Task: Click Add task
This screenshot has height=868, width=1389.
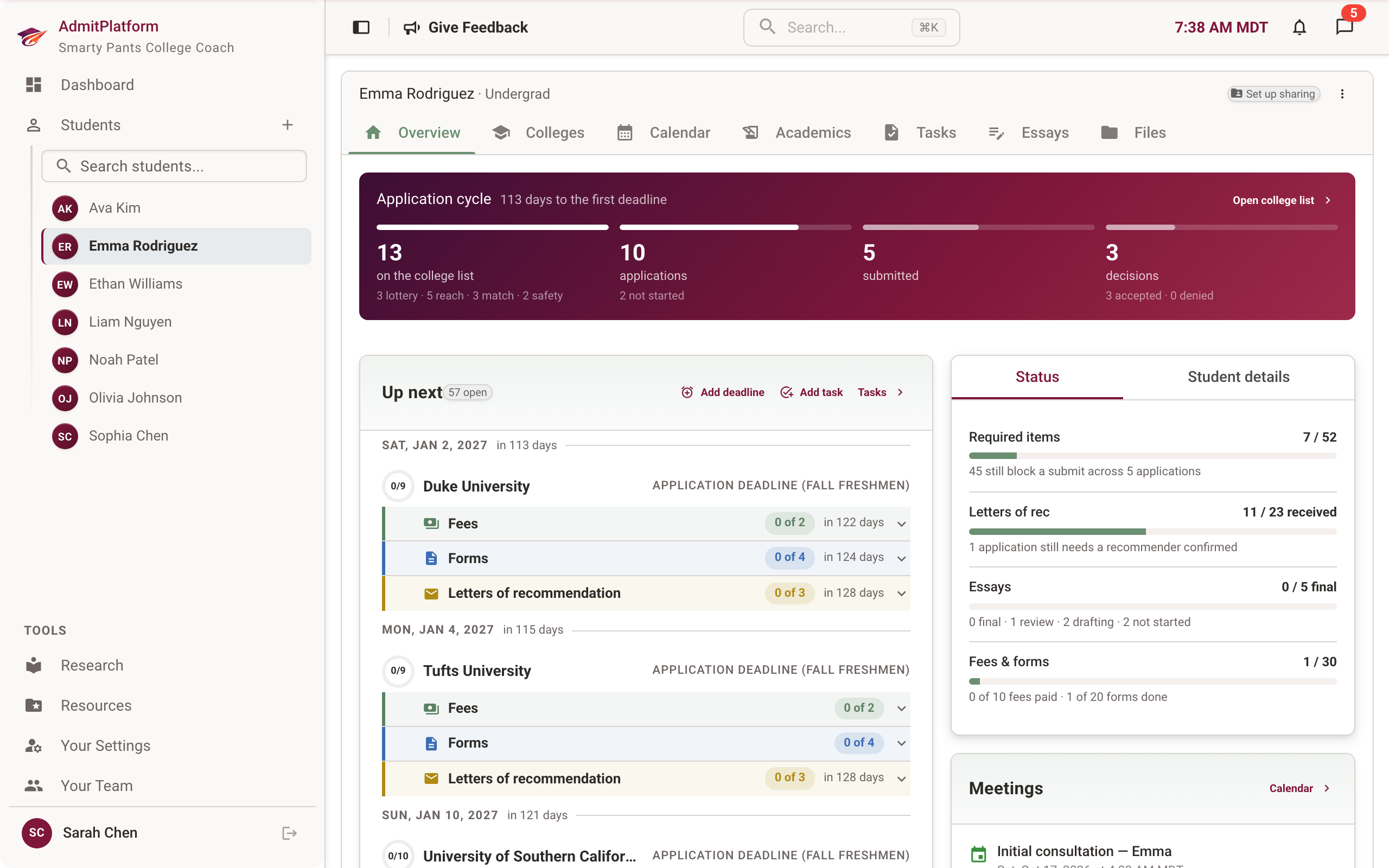Action: (x=811, y=392)
